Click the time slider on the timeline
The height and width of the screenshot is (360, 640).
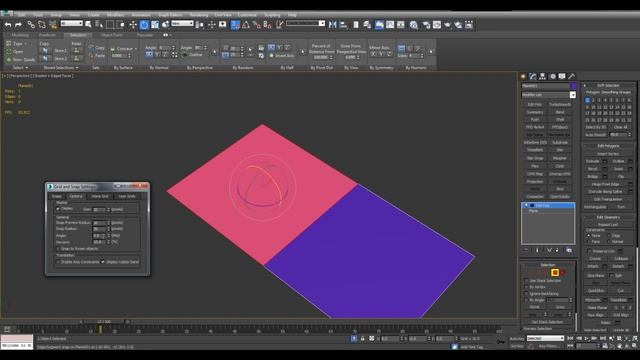coord(104,322)
